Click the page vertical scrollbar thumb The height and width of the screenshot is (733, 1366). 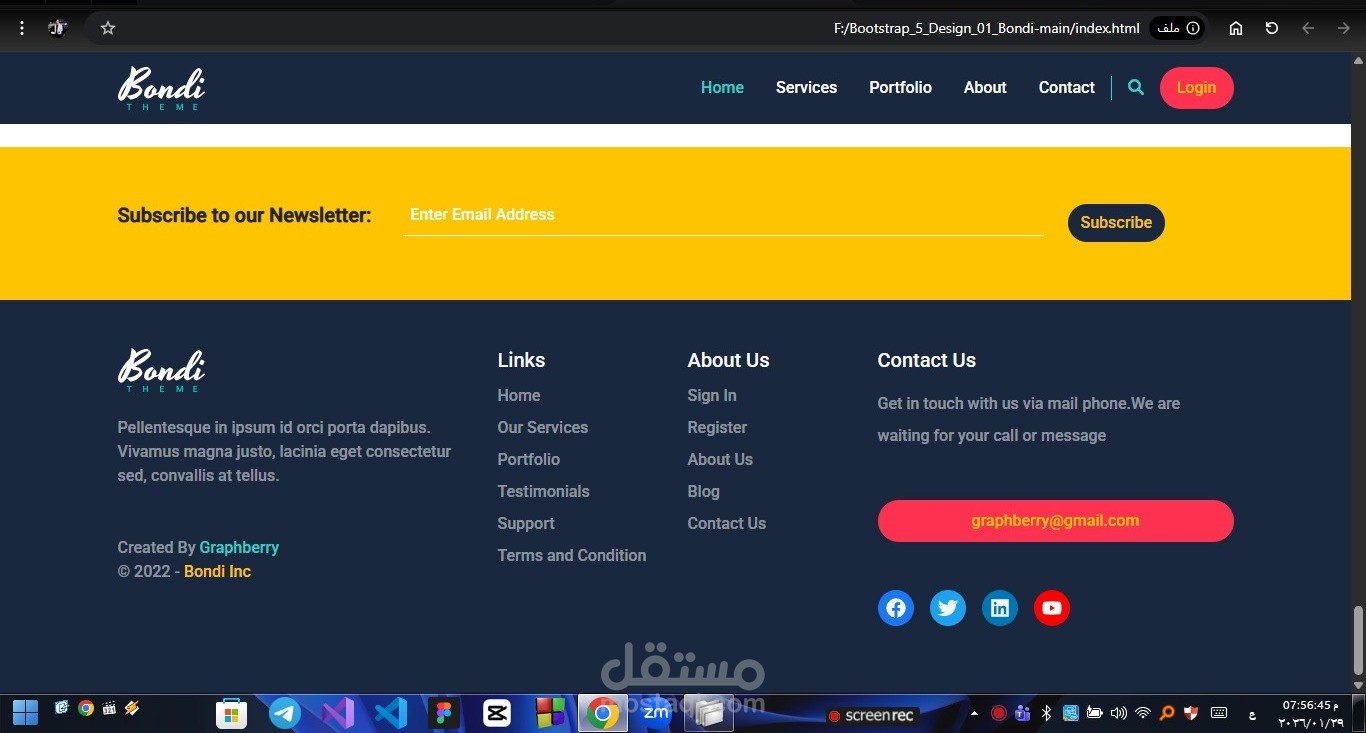[1358, 640]
